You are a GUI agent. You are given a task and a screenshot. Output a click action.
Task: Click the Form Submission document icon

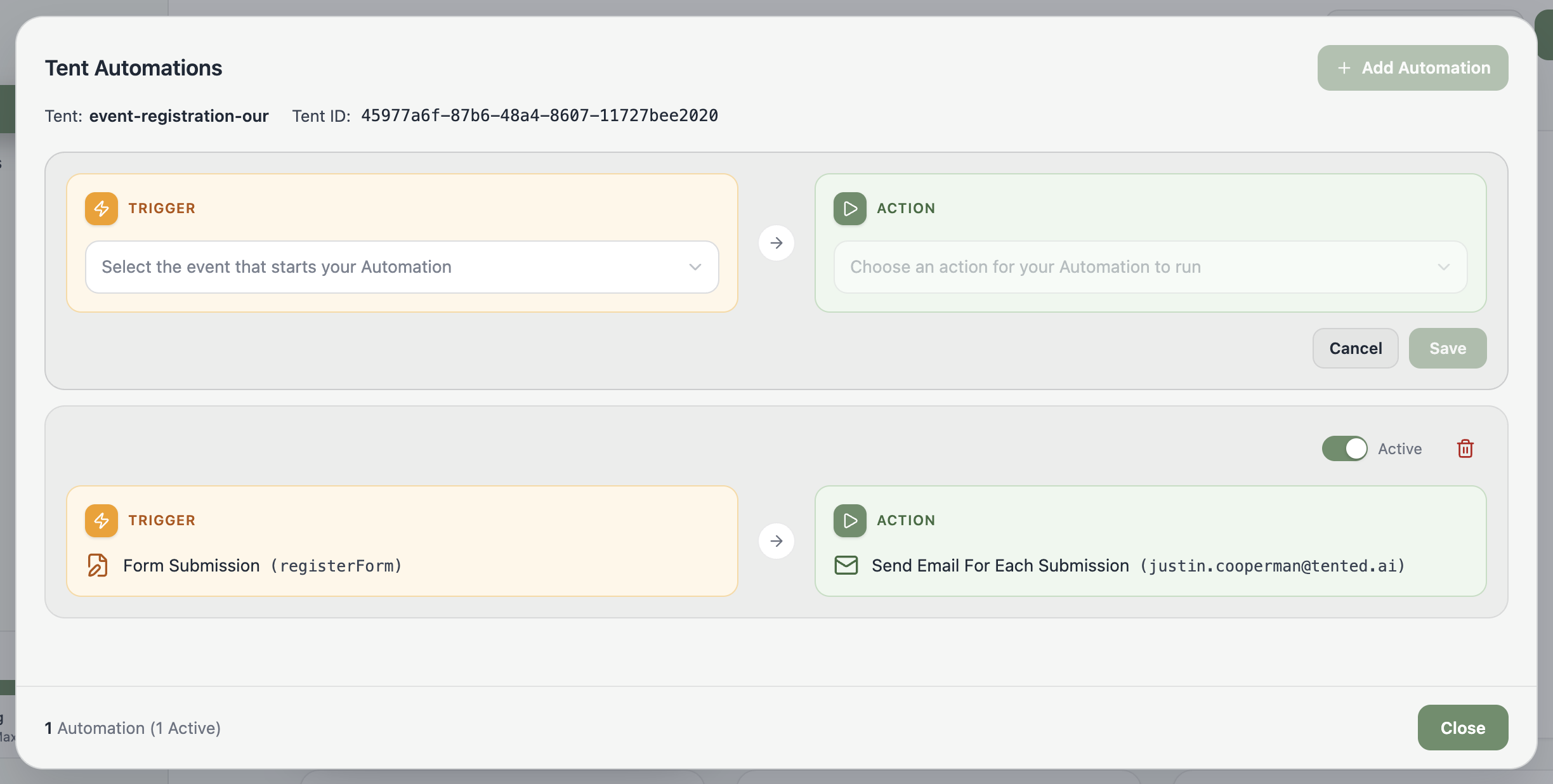pyautogui.click(x=98, y=565)
